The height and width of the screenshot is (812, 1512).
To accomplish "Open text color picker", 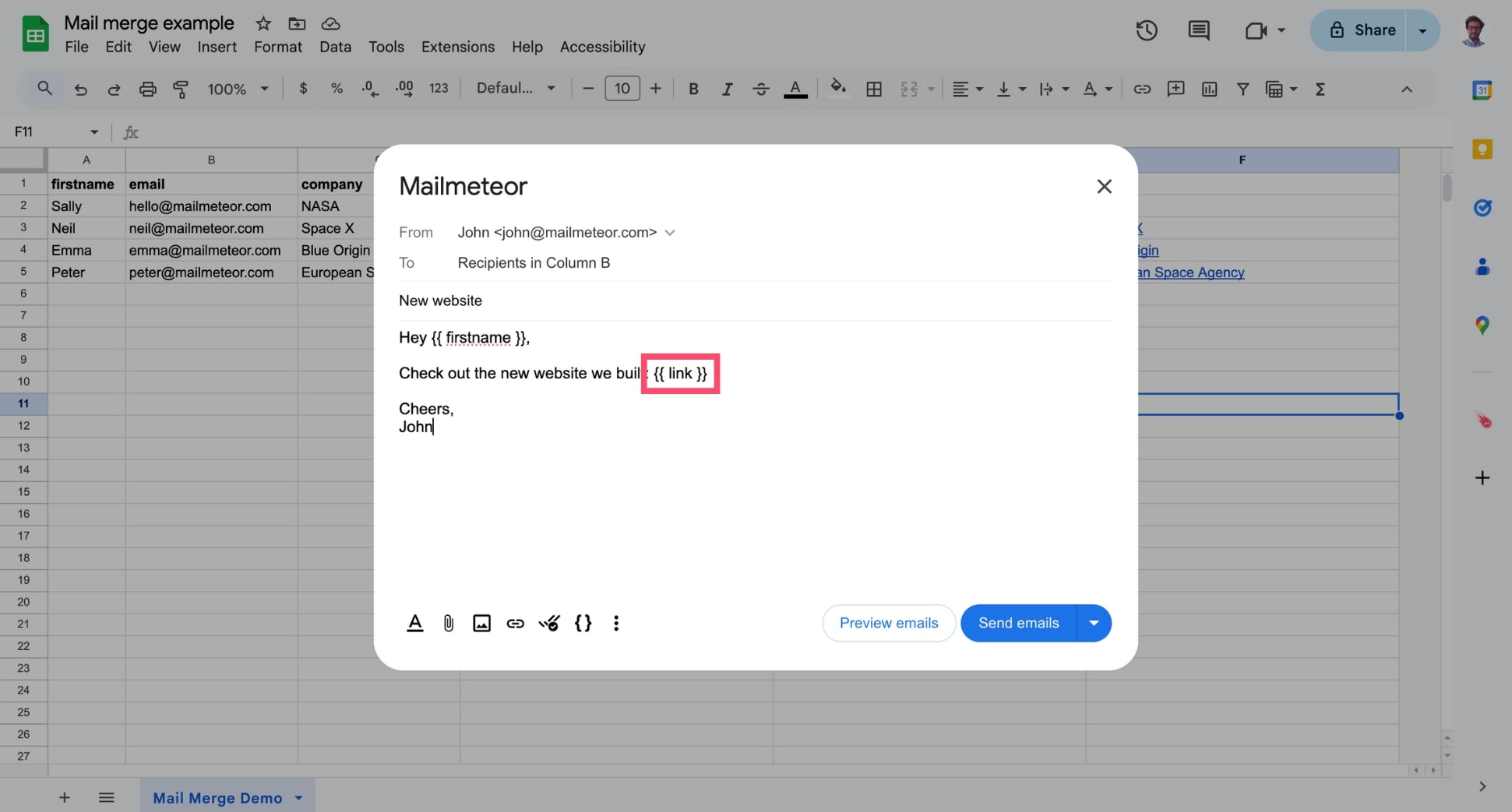I will 795,89.
